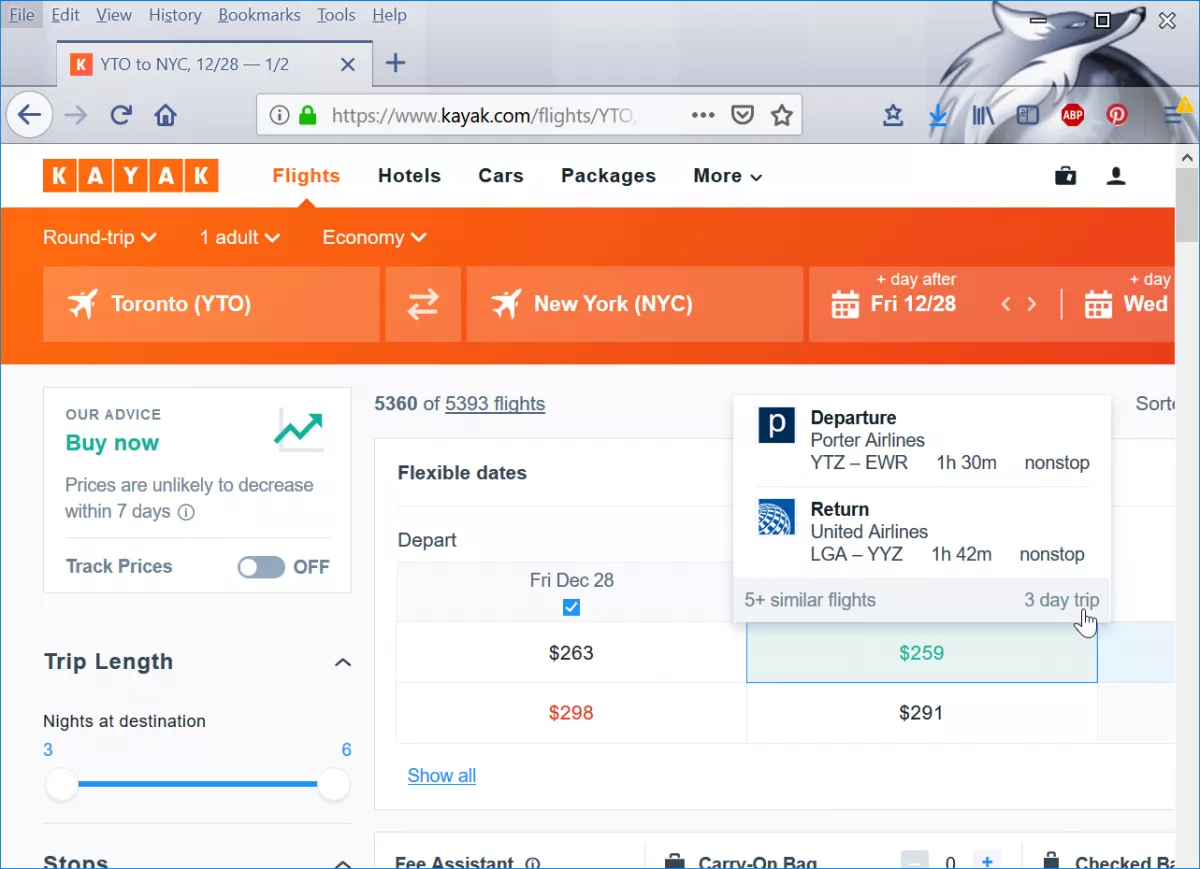The image size is (1200, 869).
Task: Open the 5393 flights link
Action: tap(495, 404)
